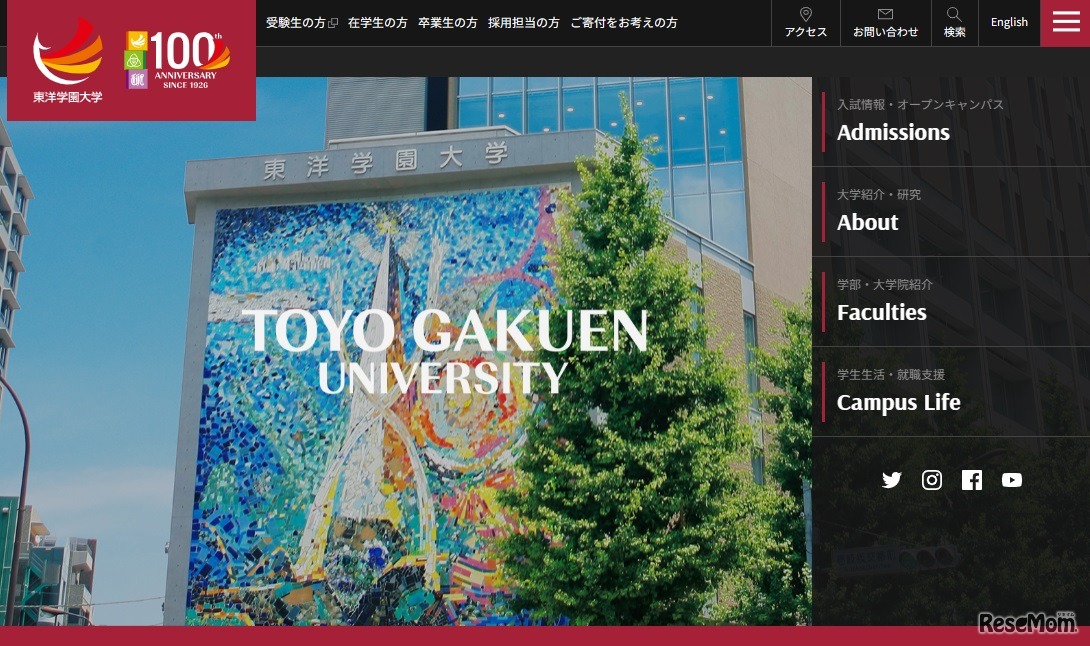Viewport: 1090px width, 646px height.
Task: Click the お問い合わせ envelope icon
Action: [x=884, y=14]
